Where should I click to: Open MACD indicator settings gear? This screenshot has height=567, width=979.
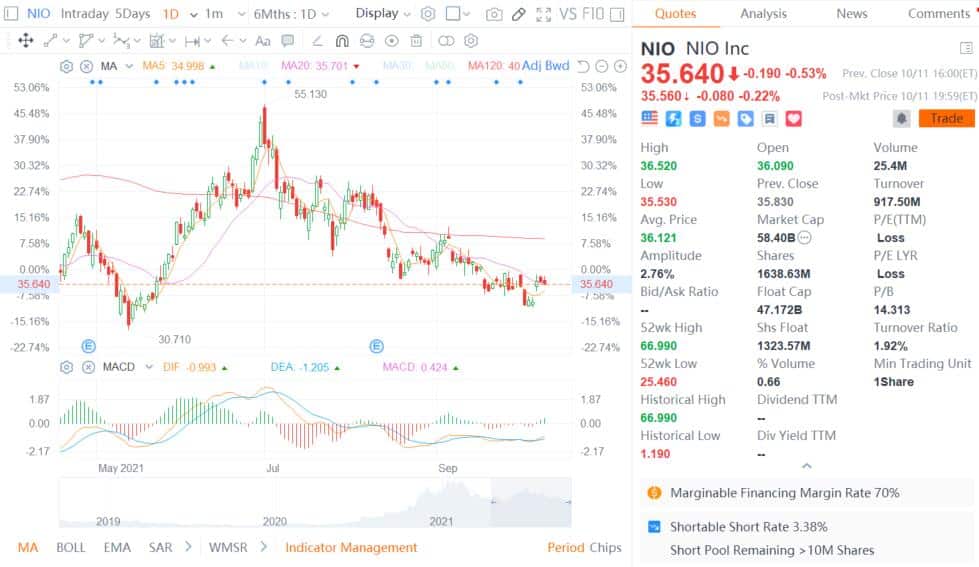66,367
